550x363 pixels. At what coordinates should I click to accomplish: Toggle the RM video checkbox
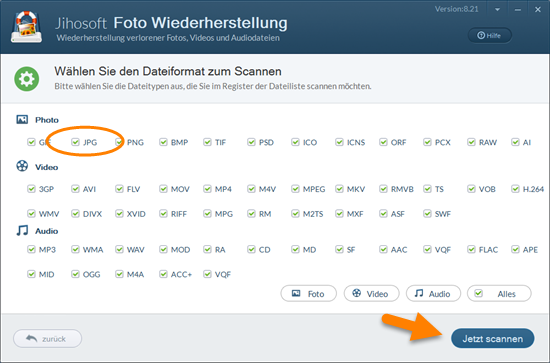[x=251, y=214]
